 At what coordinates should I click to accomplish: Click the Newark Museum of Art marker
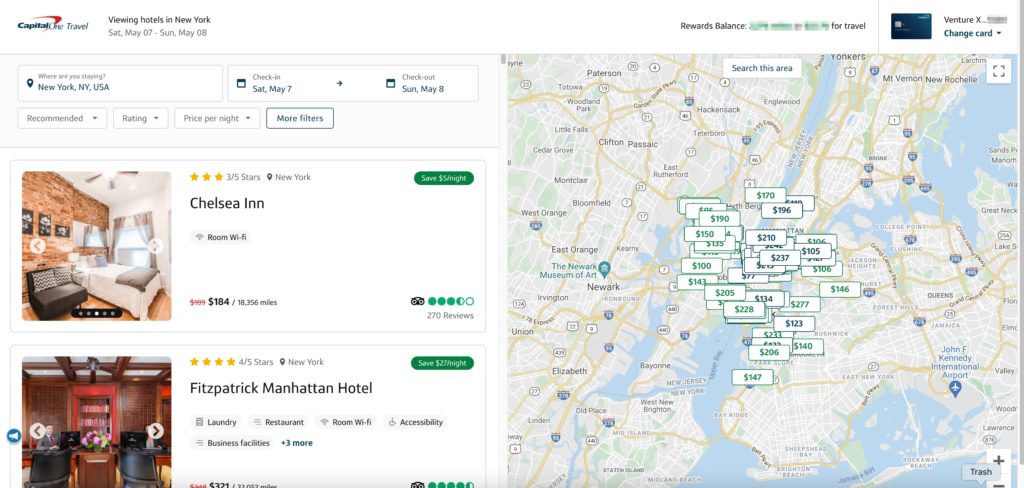605,268
